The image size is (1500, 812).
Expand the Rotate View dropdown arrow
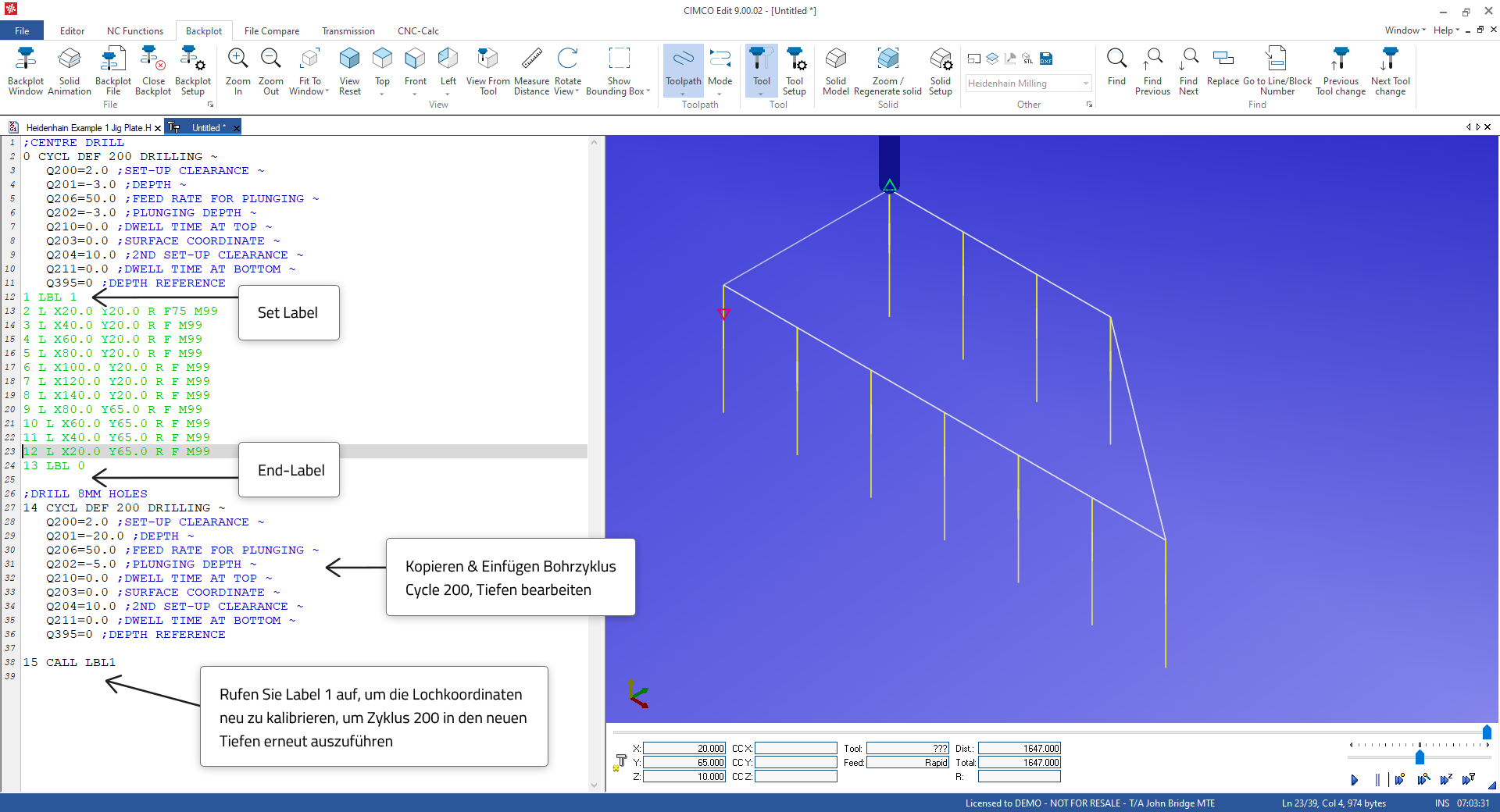(577, 91)
